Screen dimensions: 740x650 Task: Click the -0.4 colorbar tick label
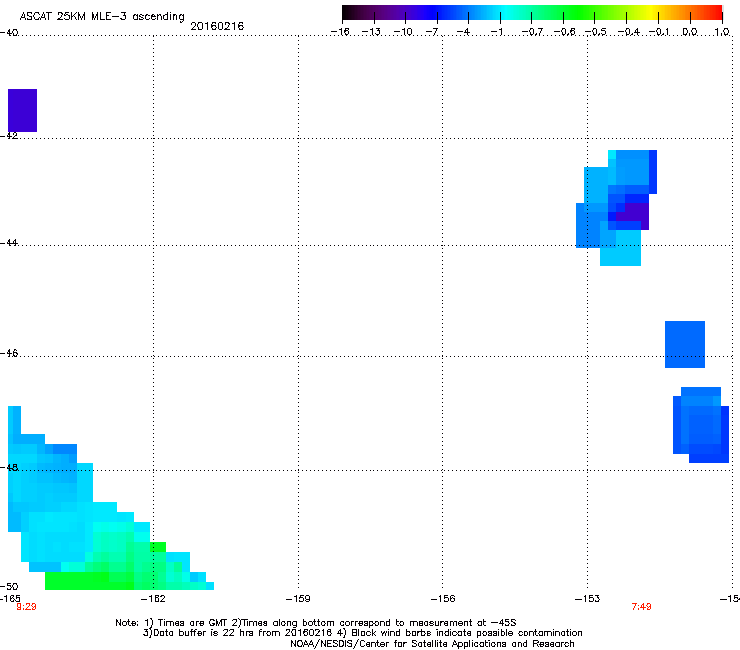tap(628, 32)
